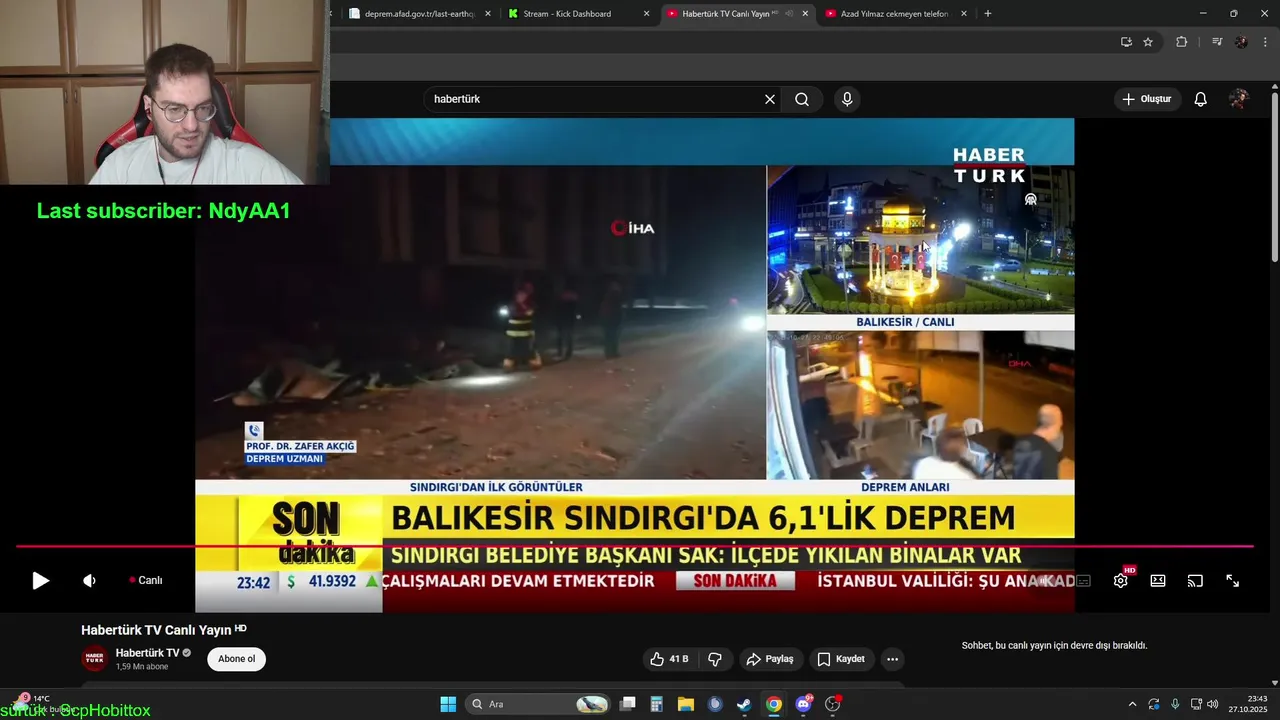Launch Calculator from taskbar
1280x720 pixels.
(657, 704)
